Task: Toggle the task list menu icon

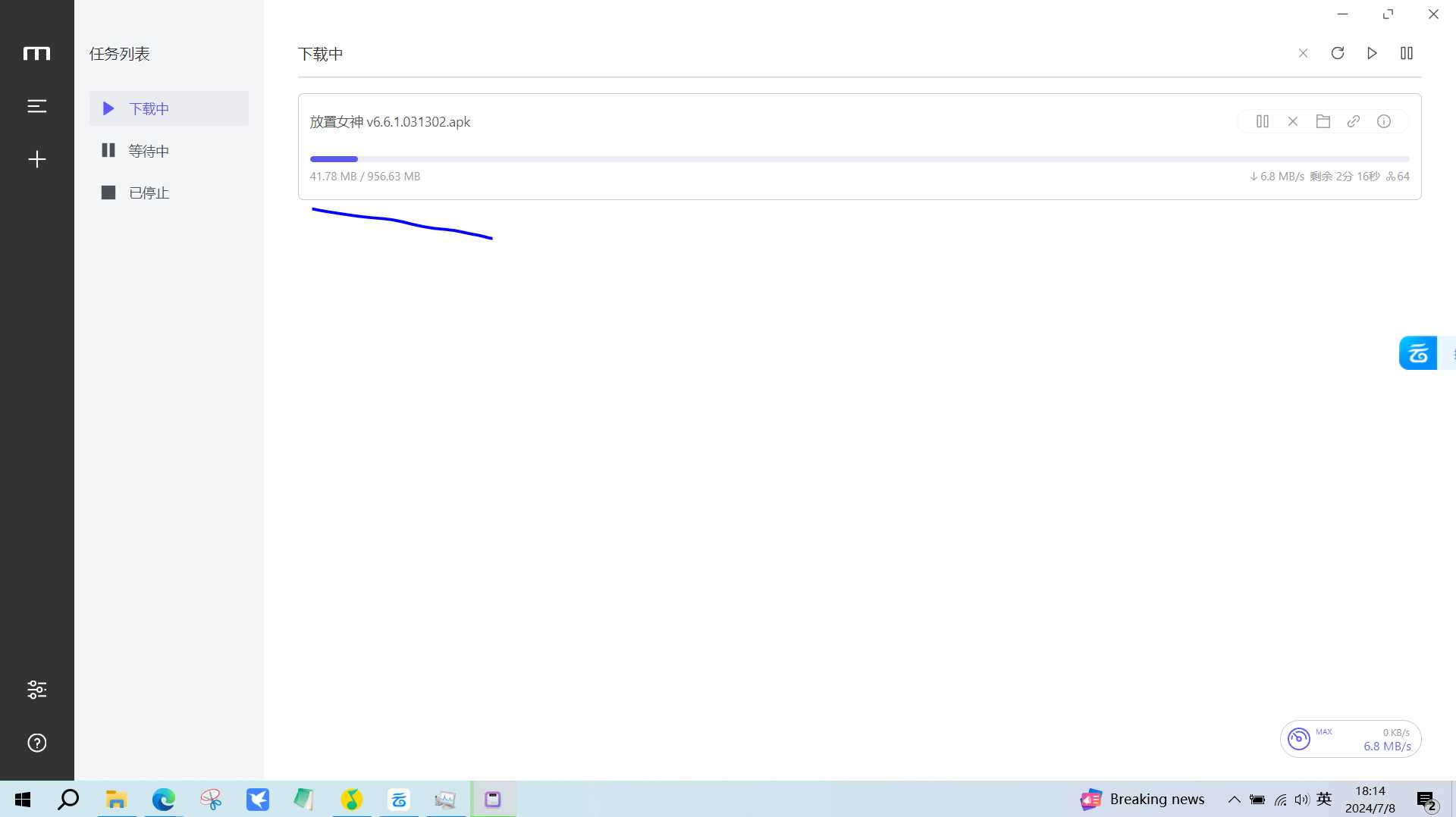Action: [37, 106]
